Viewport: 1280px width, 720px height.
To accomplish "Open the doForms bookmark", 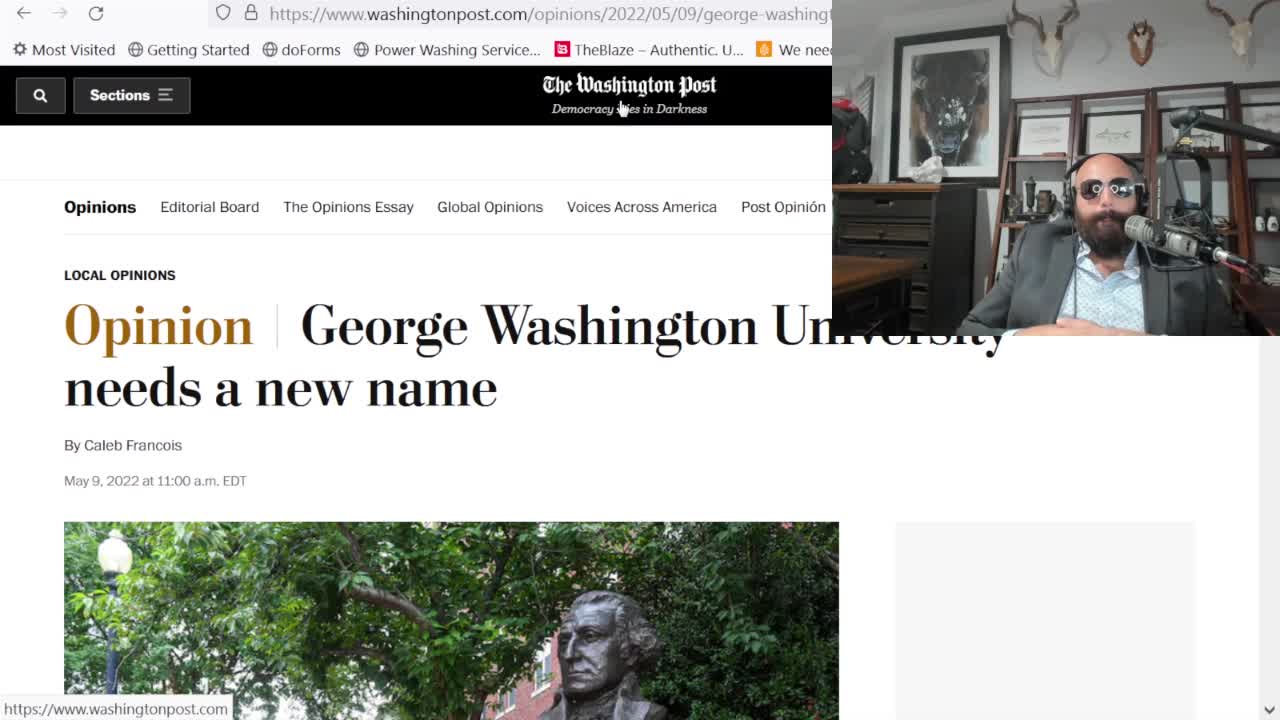I will 301,49.
